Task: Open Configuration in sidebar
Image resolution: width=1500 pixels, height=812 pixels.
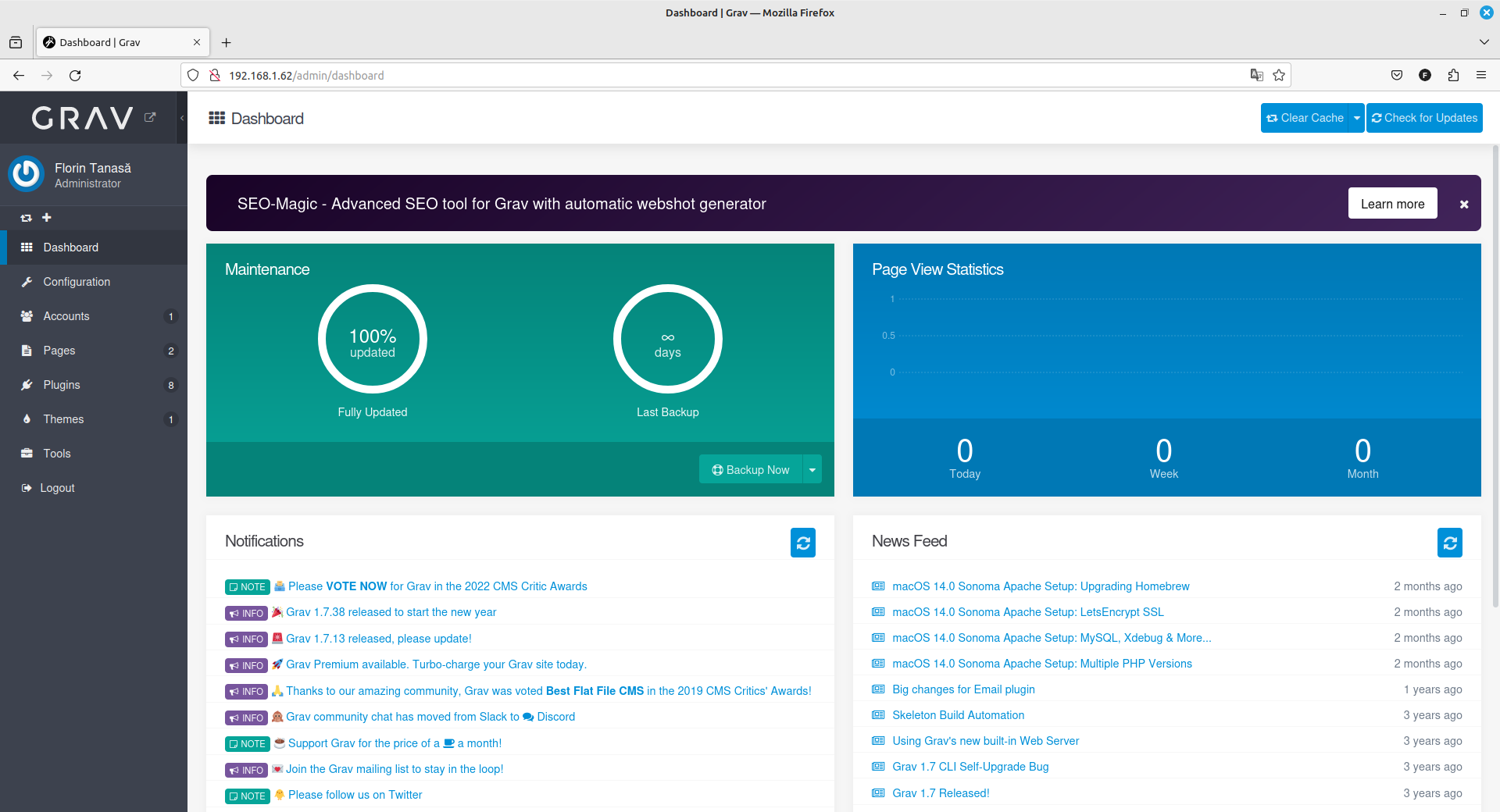Action: 94,282
